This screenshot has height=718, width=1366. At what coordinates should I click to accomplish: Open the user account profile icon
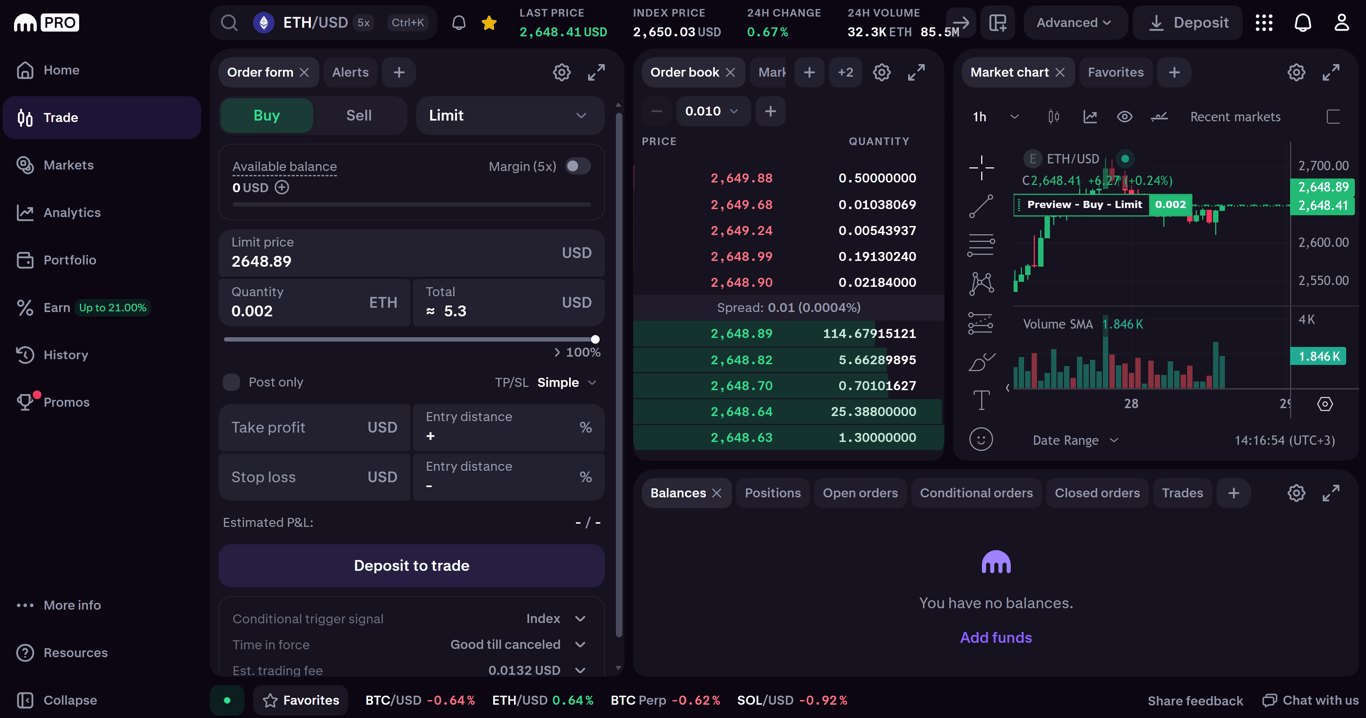click(1342, 22)
